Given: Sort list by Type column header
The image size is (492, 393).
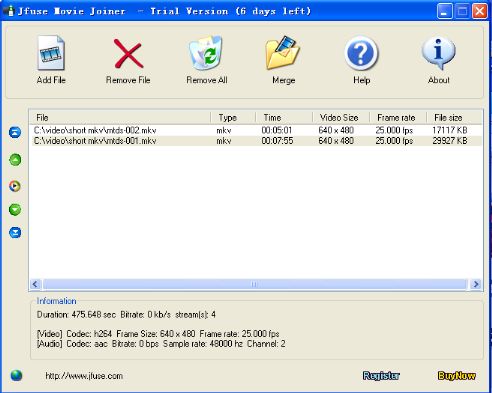Looking at the screenshot, I should (233, 117).
